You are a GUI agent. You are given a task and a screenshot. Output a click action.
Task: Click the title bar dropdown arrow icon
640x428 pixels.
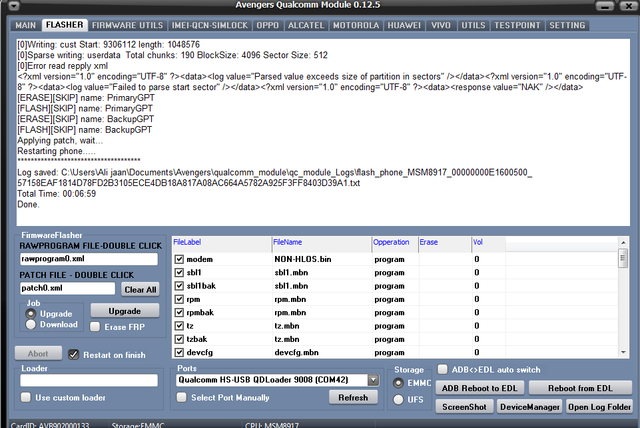[14, 6]
